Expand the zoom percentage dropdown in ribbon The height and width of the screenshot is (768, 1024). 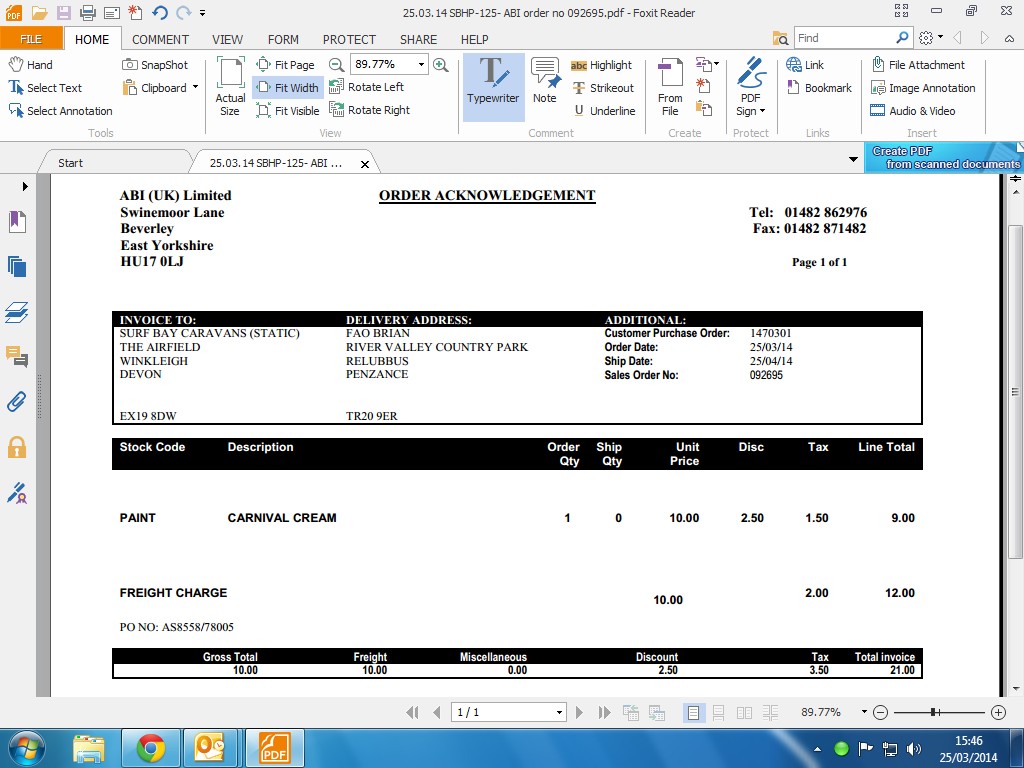tap(421, 64)
